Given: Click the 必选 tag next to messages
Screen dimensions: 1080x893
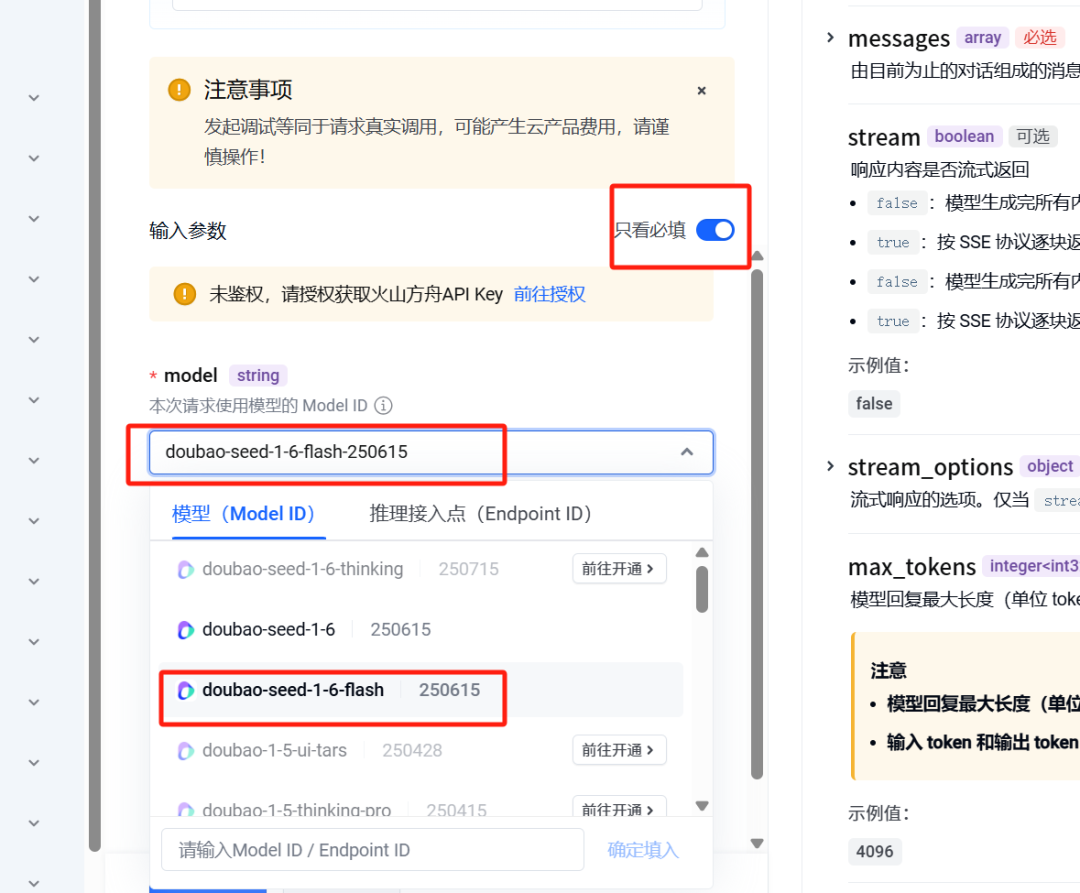Looking at the screenshot, I should point(1039,38).
